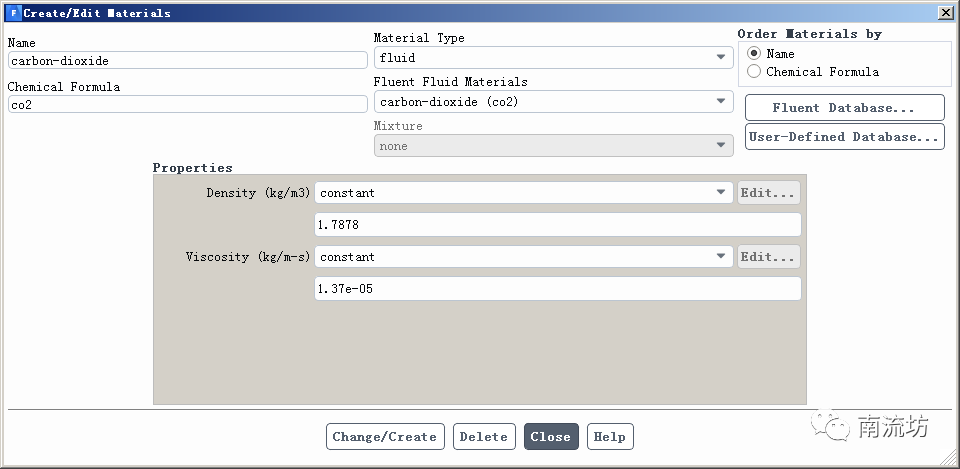
Task: Select the Name ordering radio button
Action: coord(754,53)
